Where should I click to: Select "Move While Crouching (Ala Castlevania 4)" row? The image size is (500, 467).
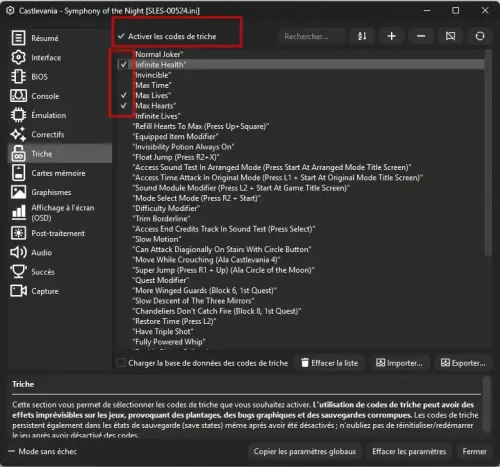(x=301, y=260)
